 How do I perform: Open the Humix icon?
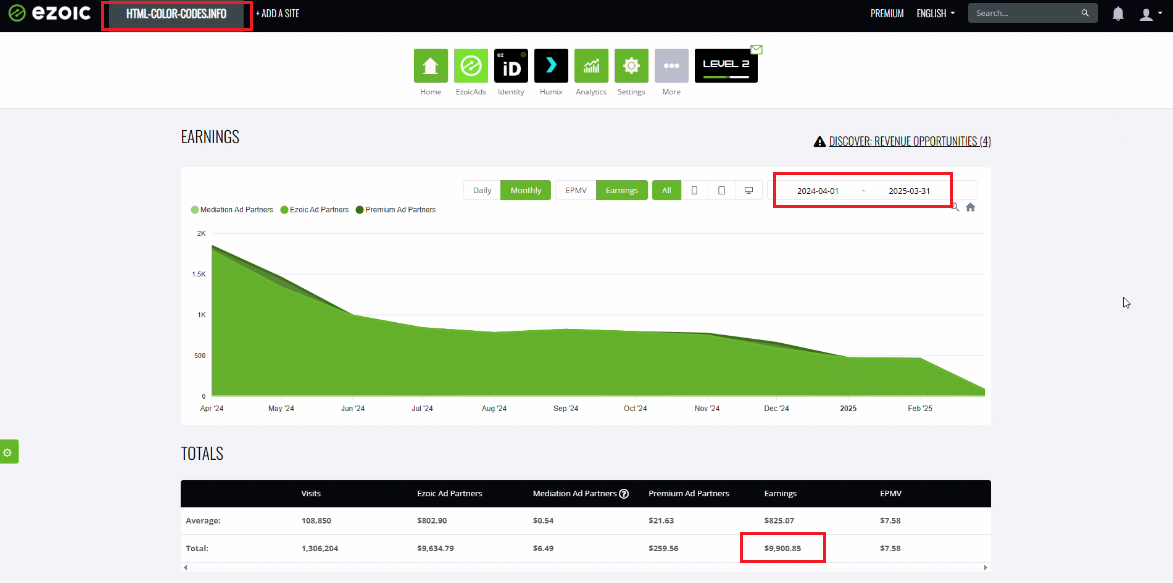(x=551, y=66)
